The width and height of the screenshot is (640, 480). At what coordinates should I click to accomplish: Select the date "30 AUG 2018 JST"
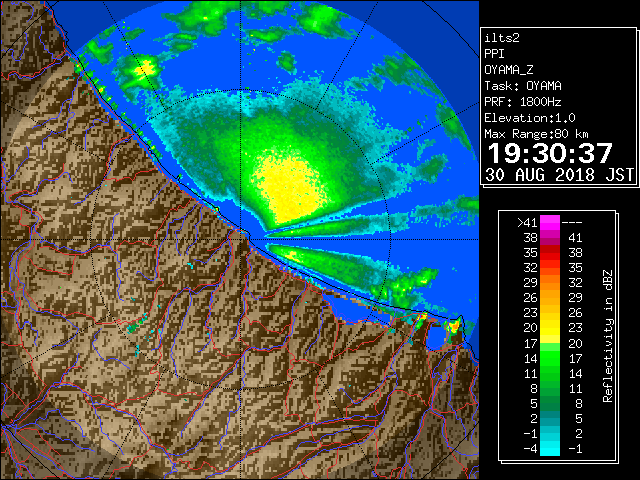[559, 175]
